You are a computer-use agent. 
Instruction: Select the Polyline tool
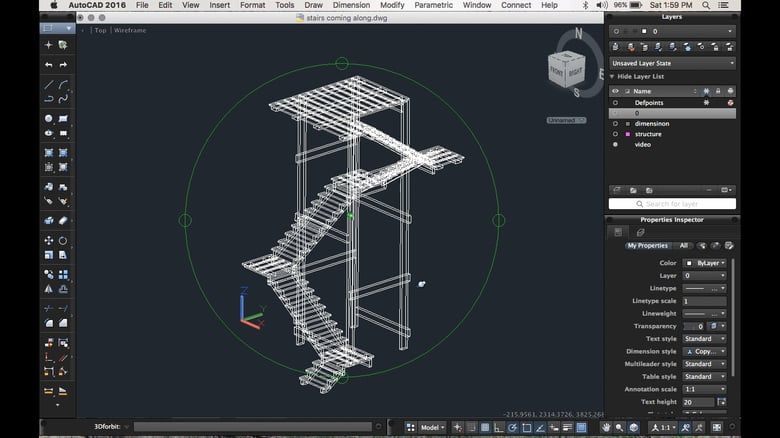48,99
